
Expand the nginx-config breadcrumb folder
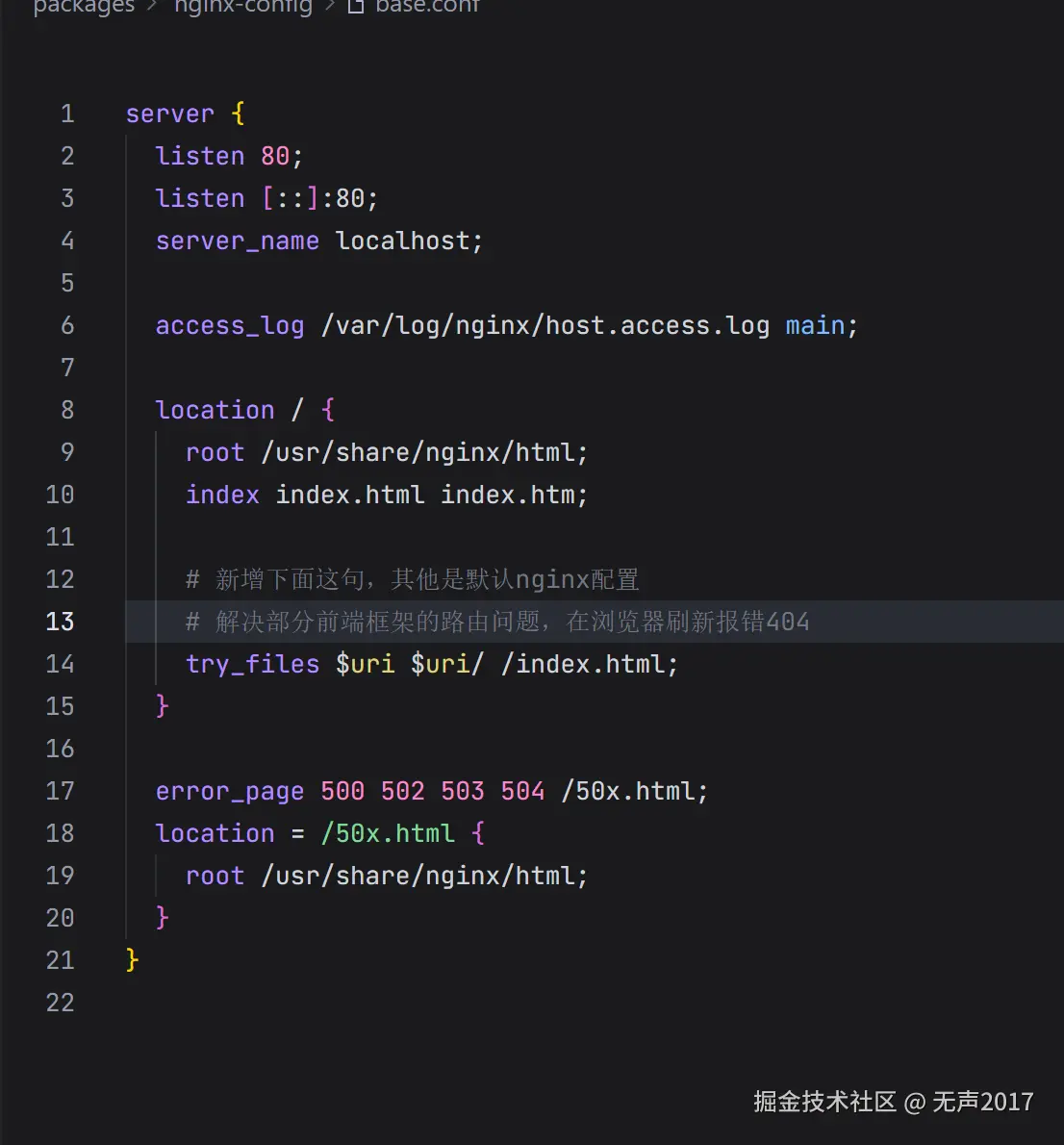243,7
